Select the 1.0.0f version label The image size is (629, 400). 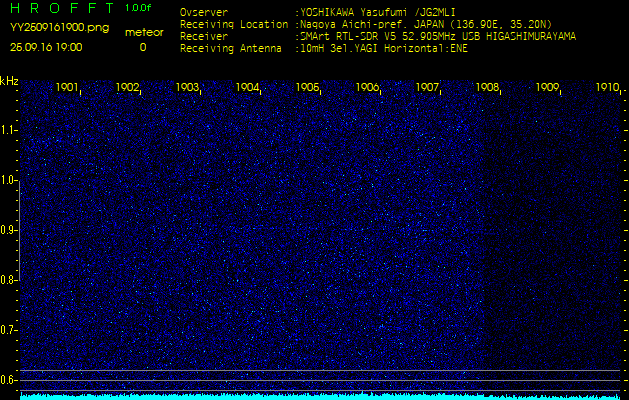pyautogui.click(x=139, y=9)
